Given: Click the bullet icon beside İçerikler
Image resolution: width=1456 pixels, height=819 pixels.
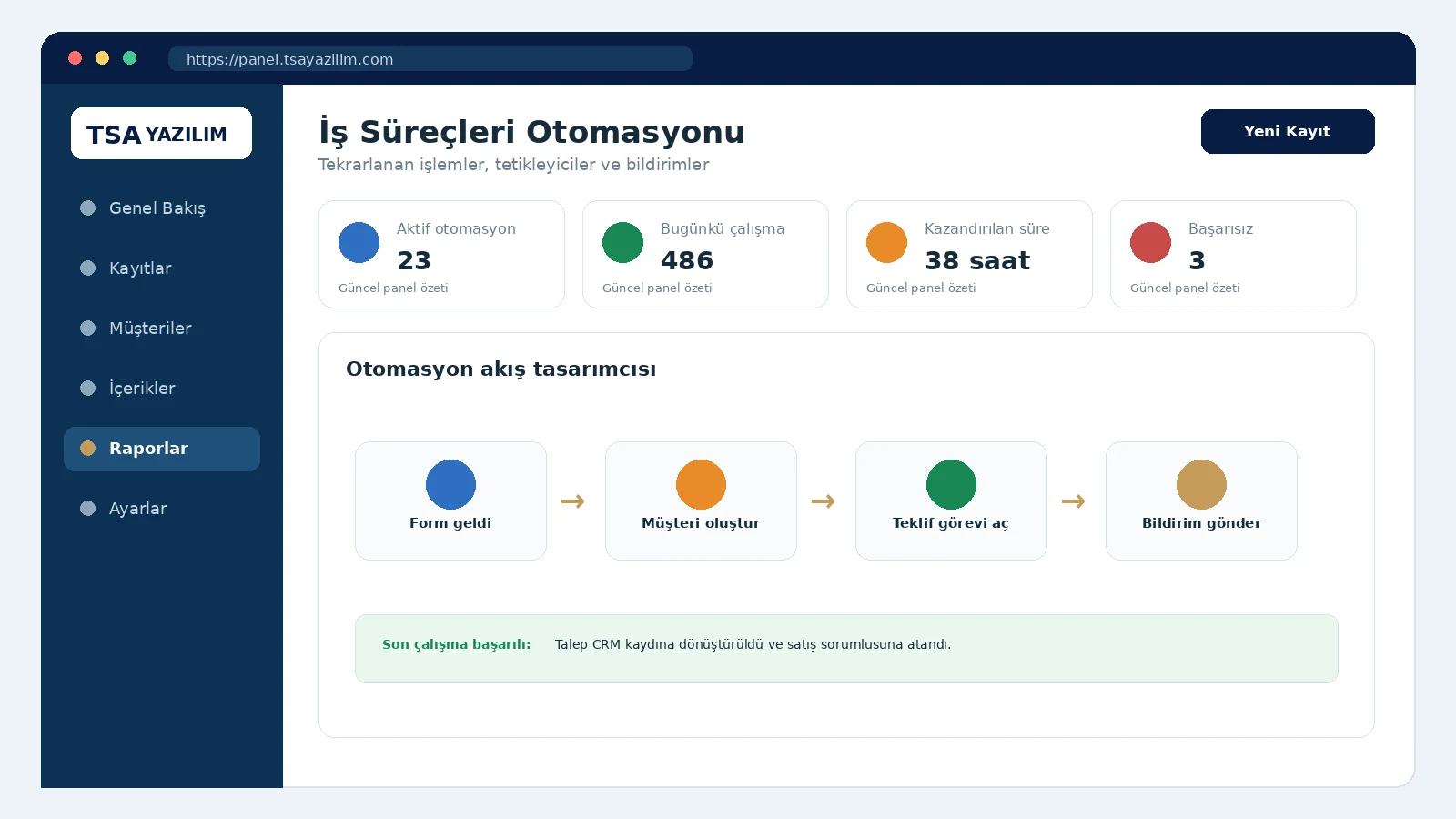Looking at the screenshot, I should click(87, 388).
